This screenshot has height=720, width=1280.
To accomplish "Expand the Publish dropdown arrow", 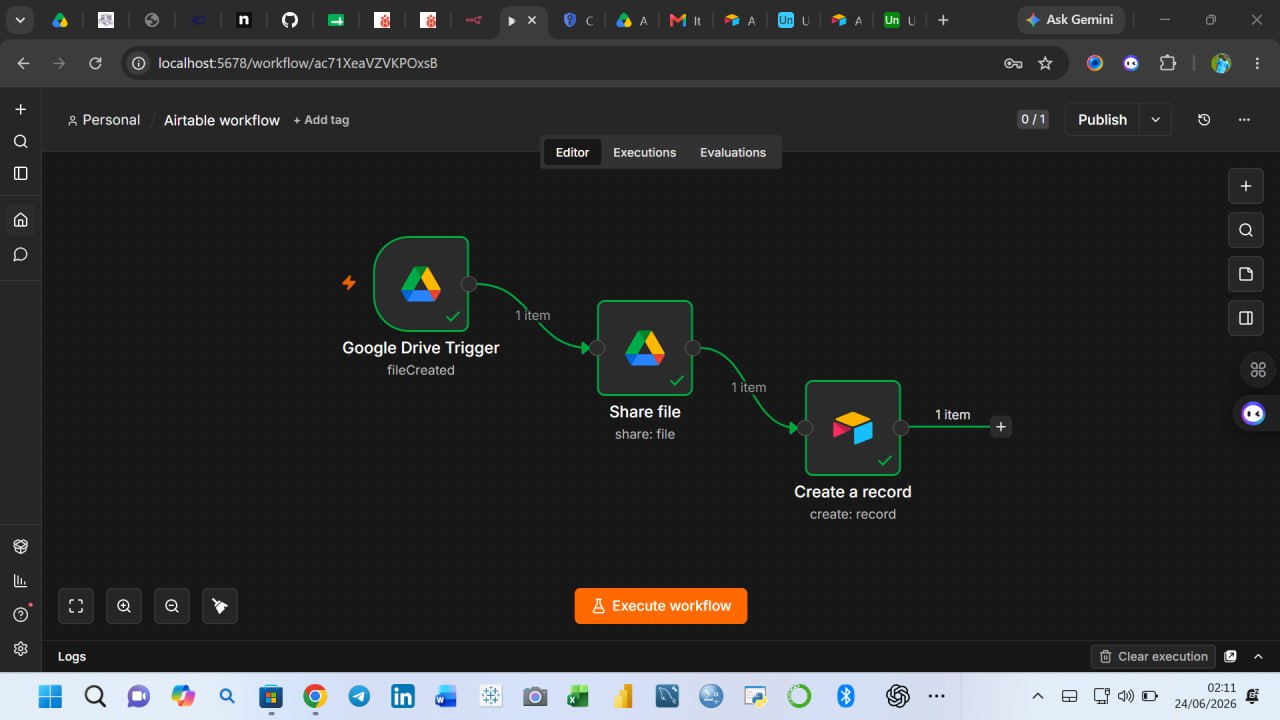I will pyautogui.click(x=1156, y=120).
